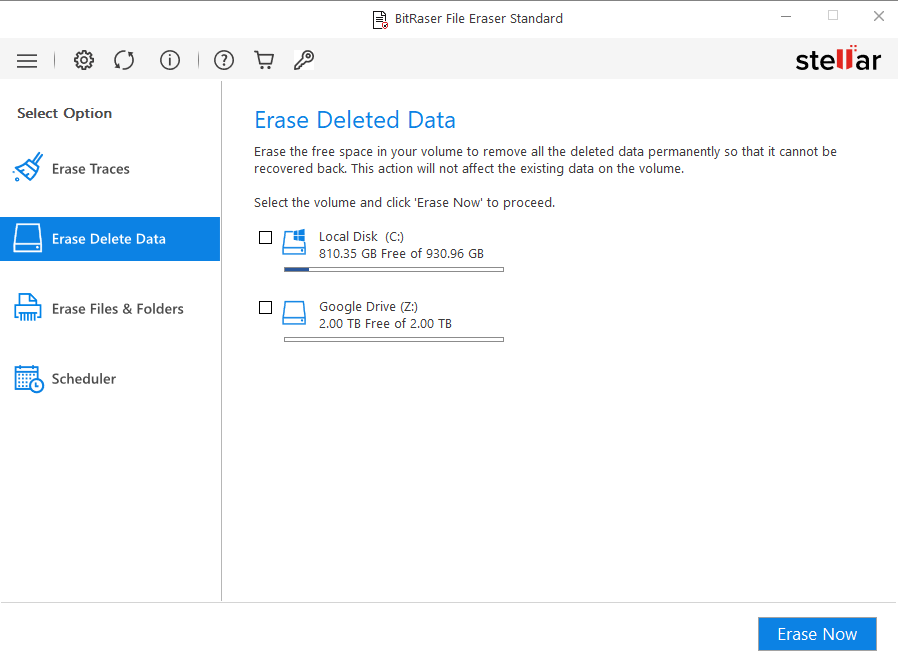
Task: Click the shopping cart buy icon
Action: (264, 60)
